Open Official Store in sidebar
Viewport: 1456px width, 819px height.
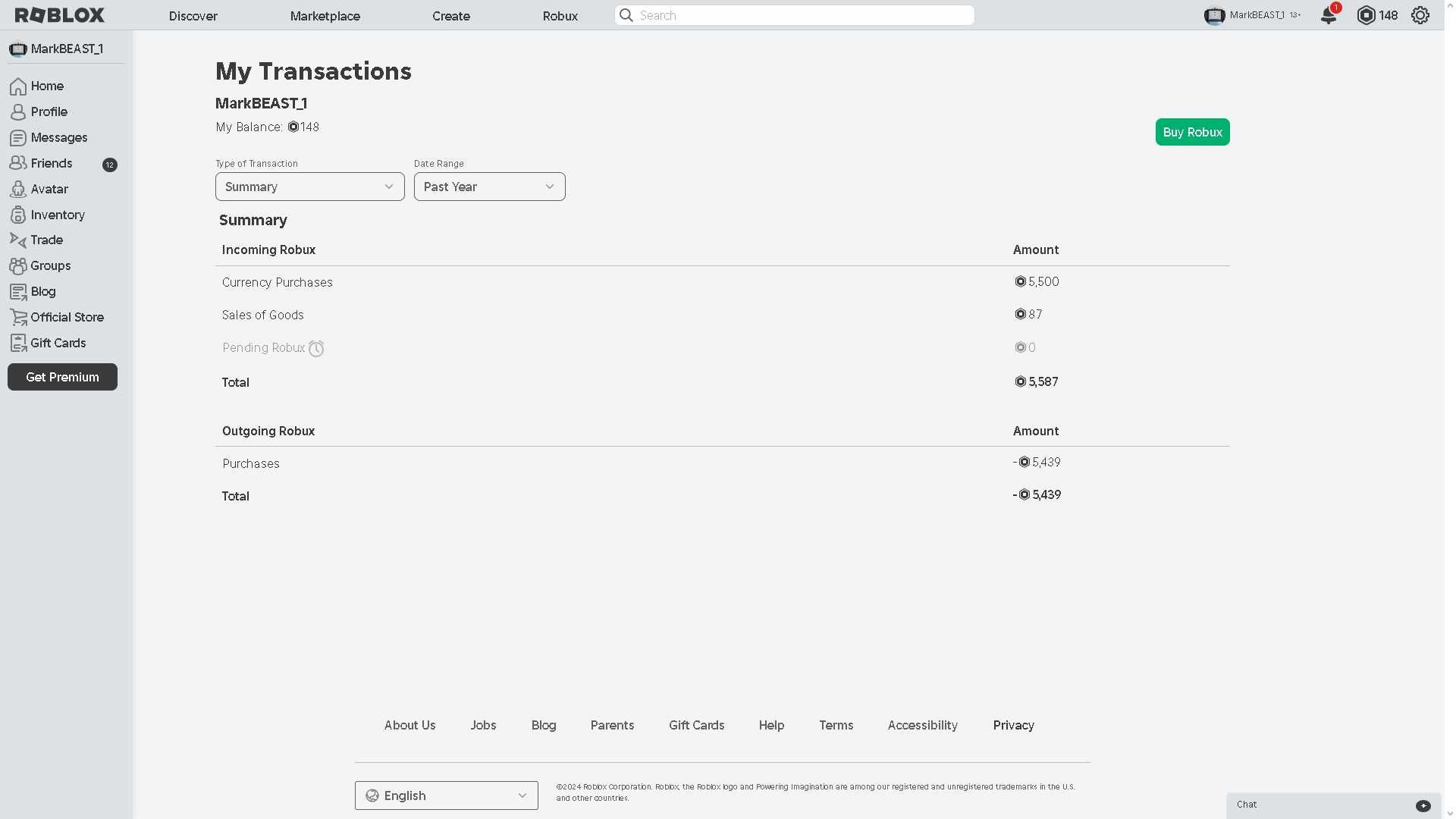coord(67,317)
